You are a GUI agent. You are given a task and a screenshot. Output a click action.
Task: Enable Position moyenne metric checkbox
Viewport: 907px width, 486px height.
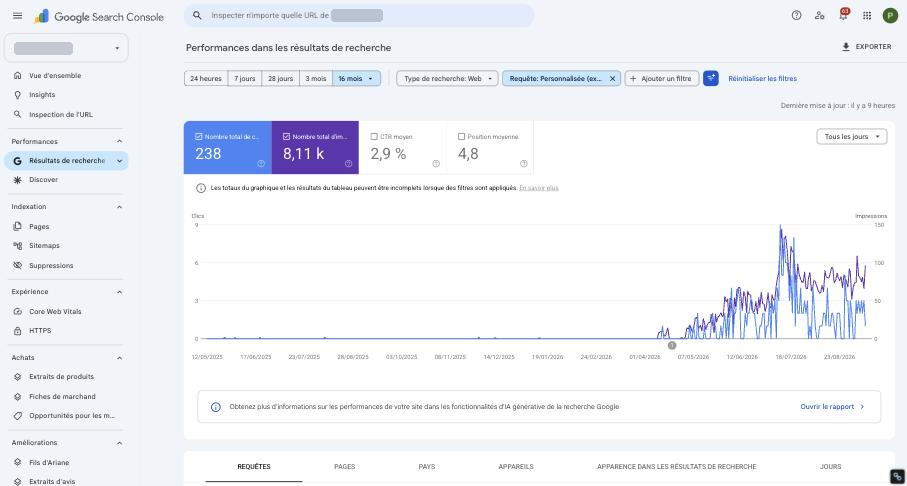[x=461, y=137]
